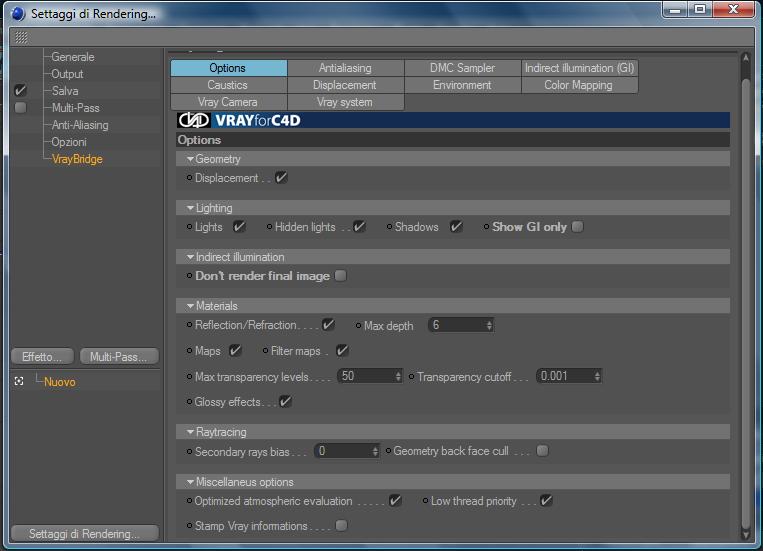Uncheck the Salva checkbox in sidebar
The width and height of the screenshot is (763, 551).
pos(20,91)
